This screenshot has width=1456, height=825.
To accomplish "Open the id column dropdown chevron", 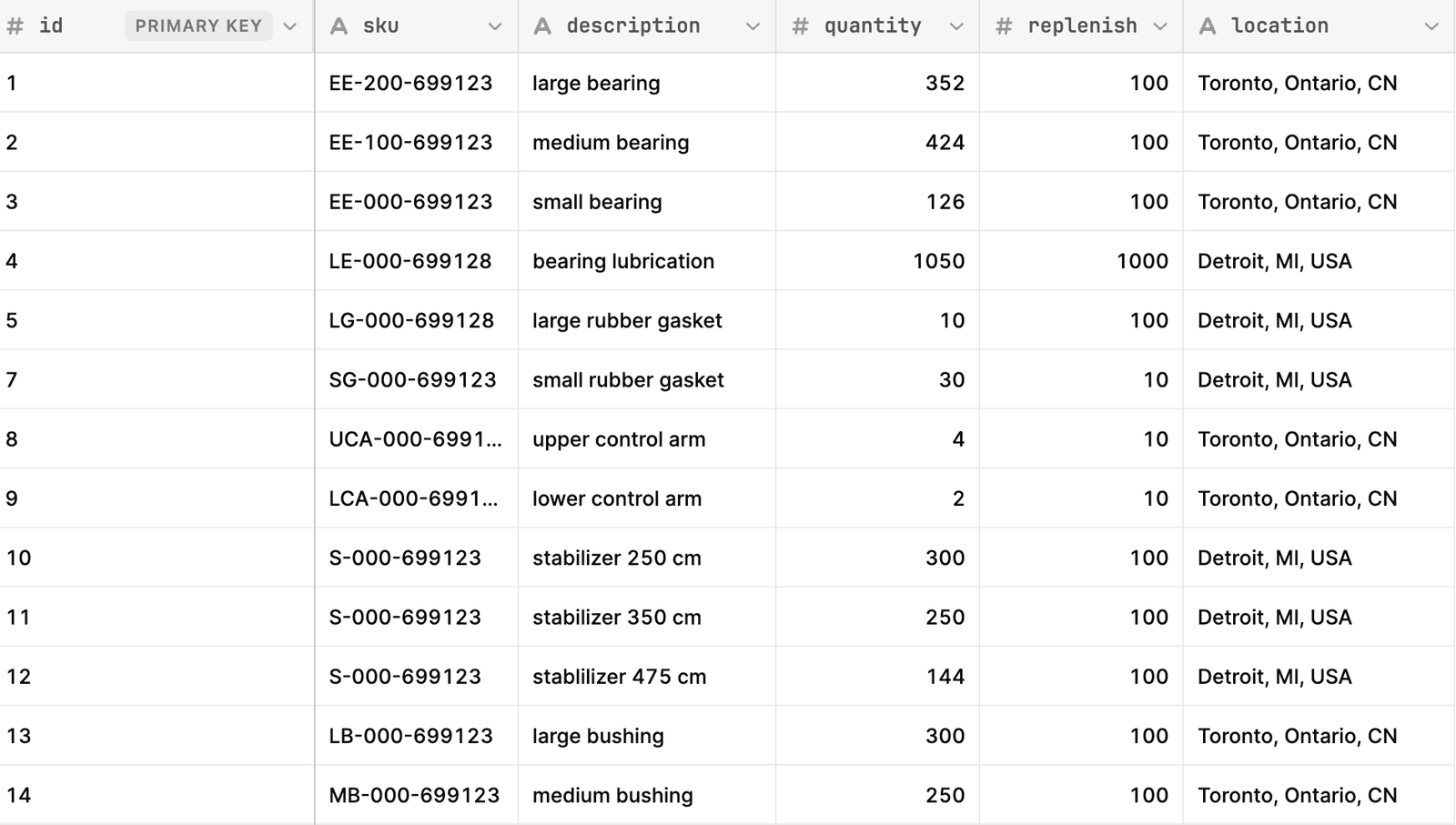I will click(290, 26).
